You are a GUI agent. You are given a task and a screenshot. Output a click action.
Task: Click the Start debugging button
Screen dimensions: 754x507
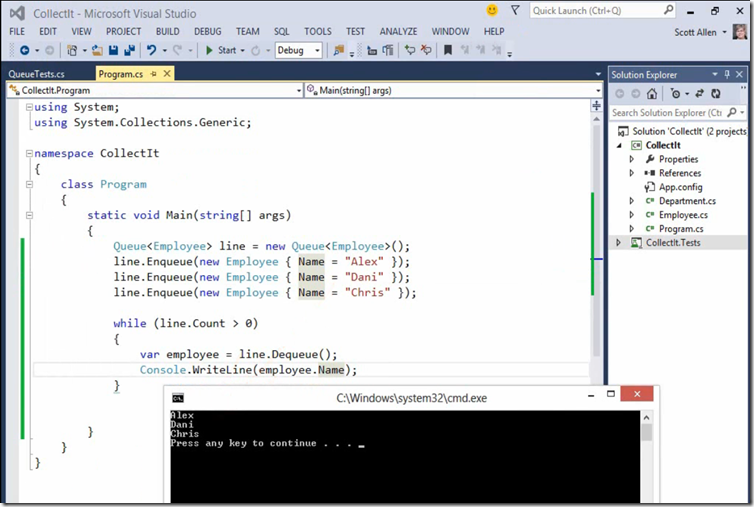[x=221, y=50]
